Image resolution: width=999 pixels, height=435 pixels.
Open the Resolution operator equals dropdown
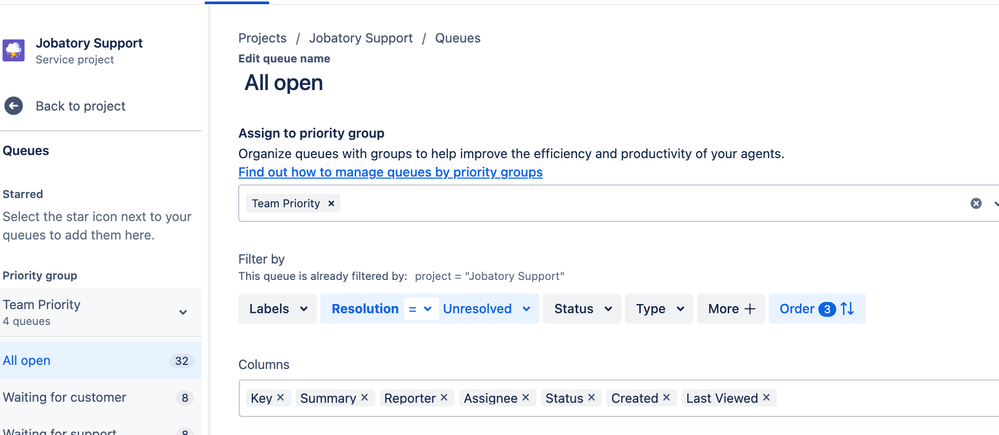[x=421, y=309]
